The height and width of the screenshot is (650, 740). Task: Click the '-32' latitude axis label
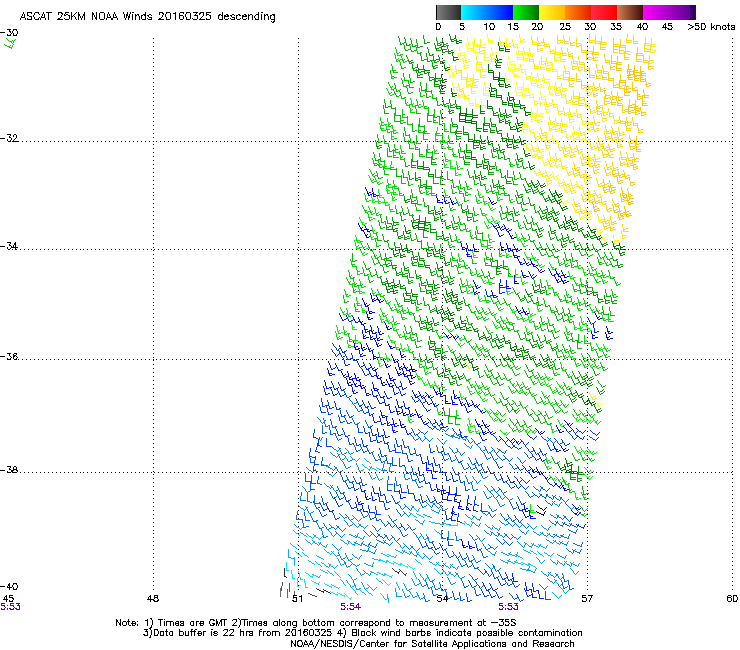click(x=9, y=138)
